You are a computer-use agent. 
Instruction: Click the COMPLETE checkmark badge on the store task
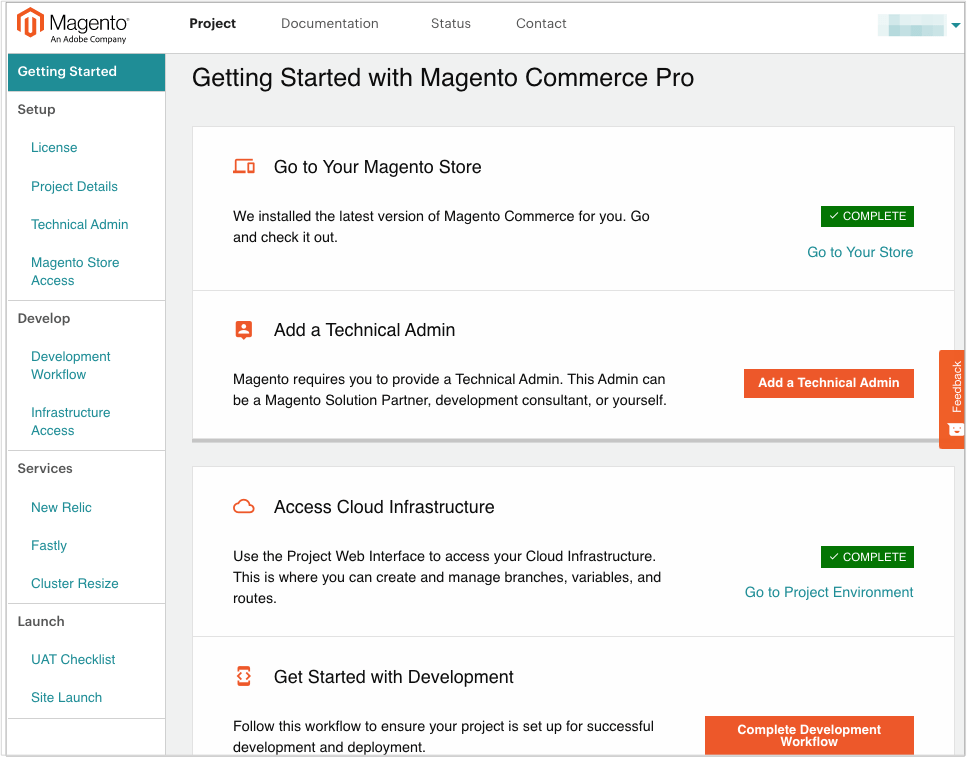866,216
